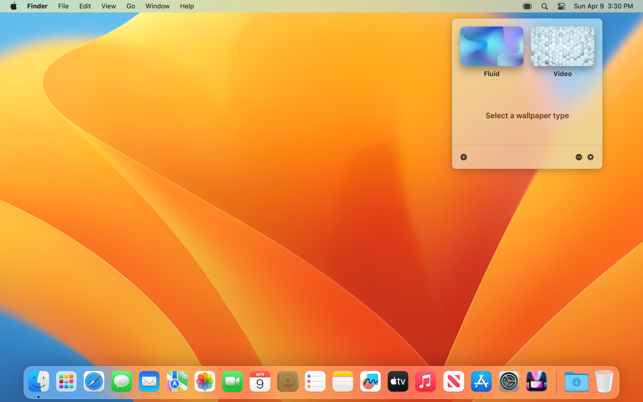
Task: Launch Reminders from the Dock
Action: click(315, 381)
